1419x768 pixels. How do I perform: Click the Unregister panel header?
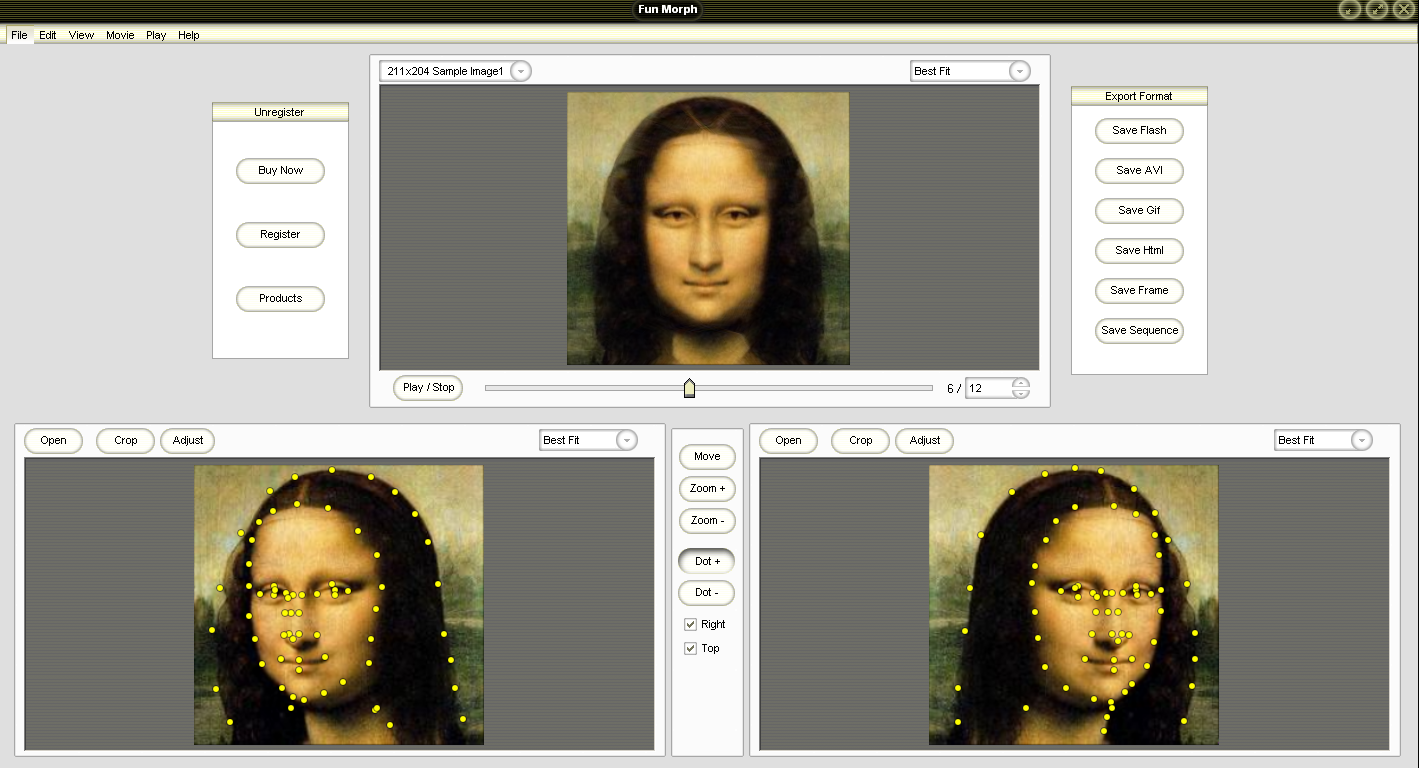click(x=280, y=112)
